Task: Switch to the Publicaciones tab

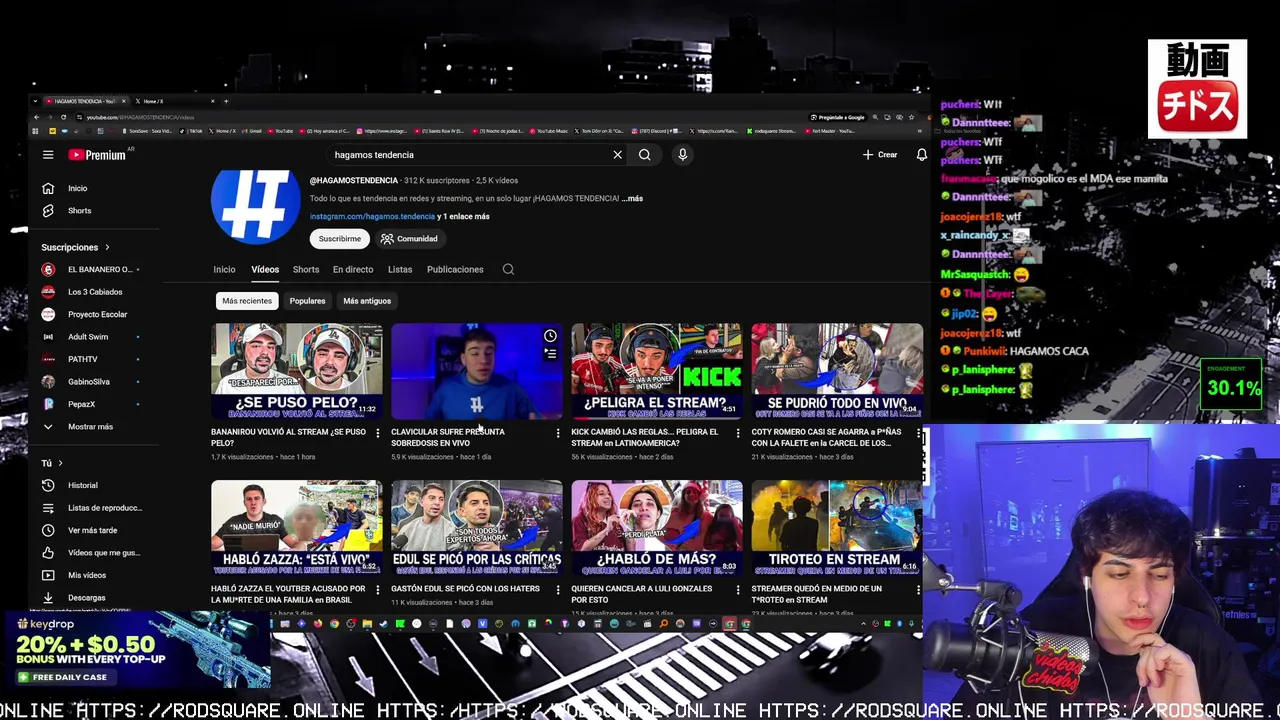Action: (455, 269)
